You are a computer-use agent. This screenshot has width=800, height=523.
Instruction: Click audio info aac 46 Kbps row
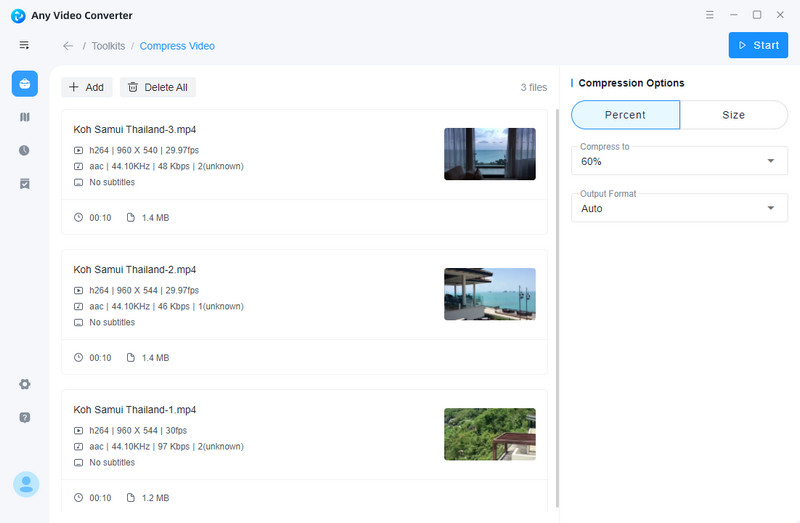159,307
